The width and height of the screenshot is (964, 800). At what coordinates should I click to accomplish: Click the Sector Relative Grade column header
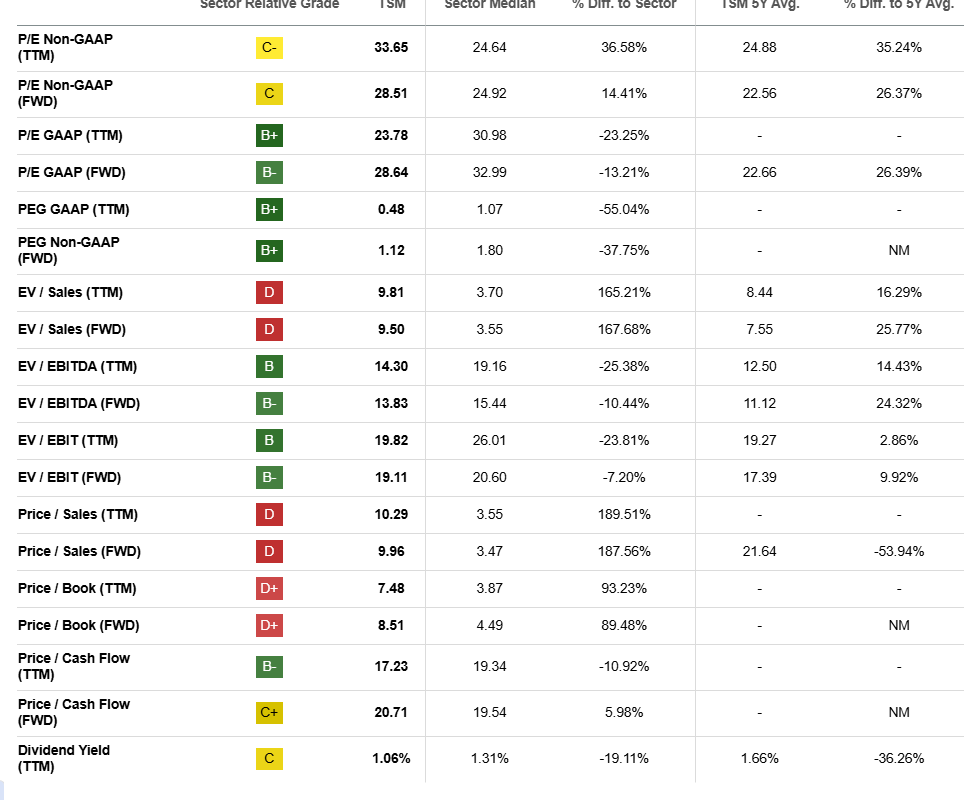[x=269, y=5]
